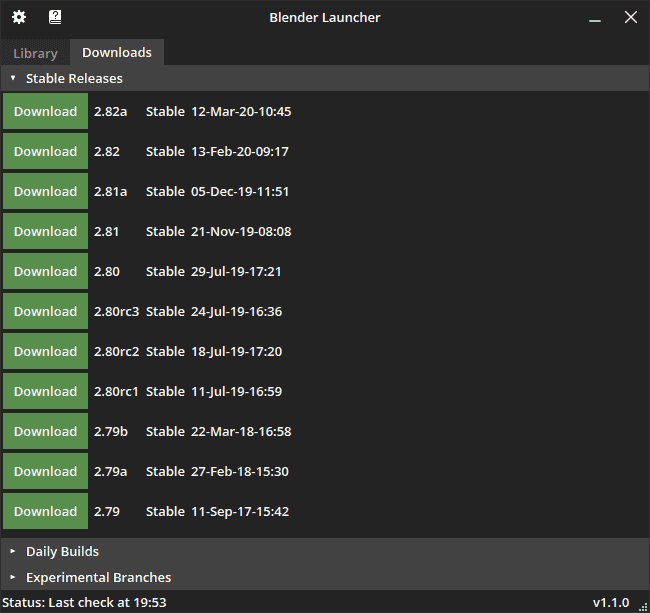650x613 pixels.
Task: Open settings via the gear icon
Action: tap(19, 17)
